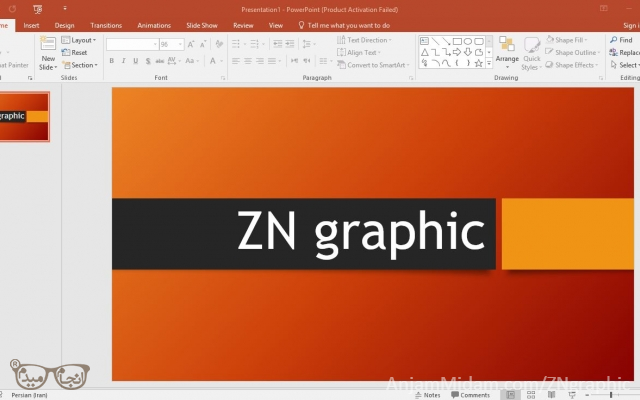Select the Rectangle shape
640x400 pixels.
coord(457,41)
